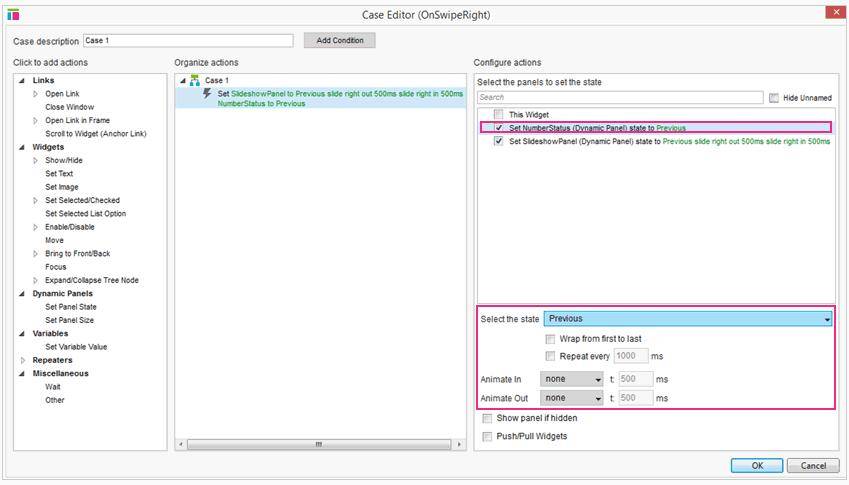Viewport: 849px width, 485px height.
Task: Expand the Show/Hide action
Action: 36,160
